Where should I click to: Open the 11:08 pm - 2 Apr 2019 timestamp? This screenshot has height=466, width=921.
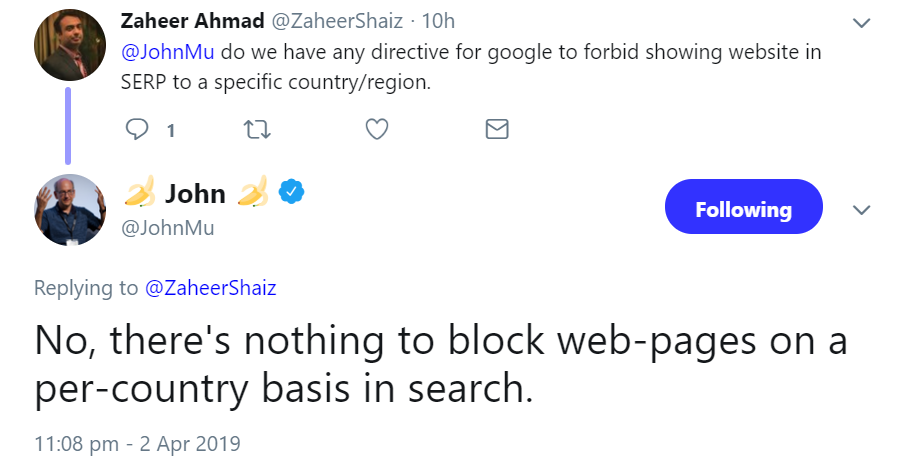pos(137,442)
